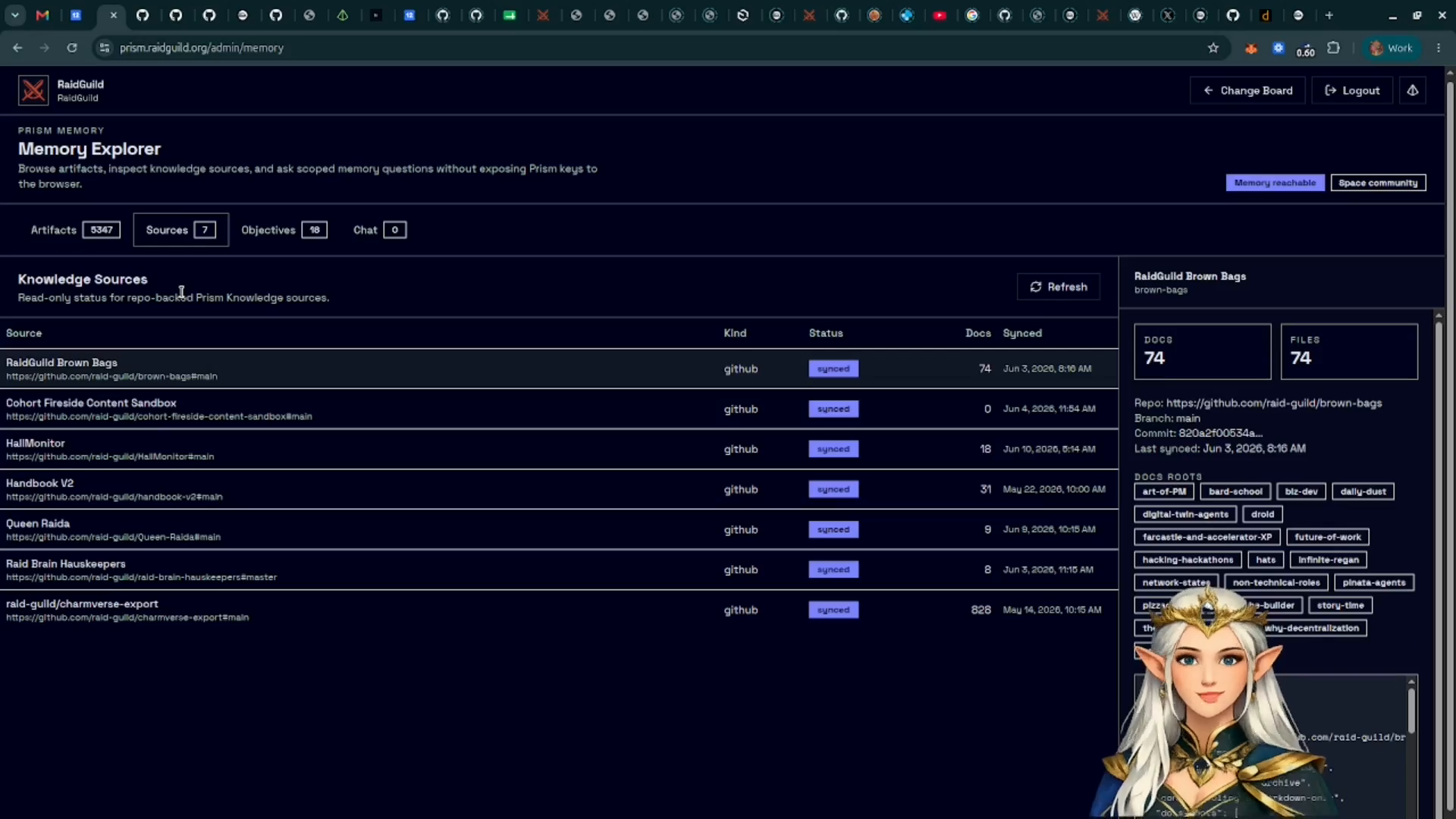Viewport: 1456px width, 819px height.
Task: Click the Status column header
Action: [x=826, y=333]
